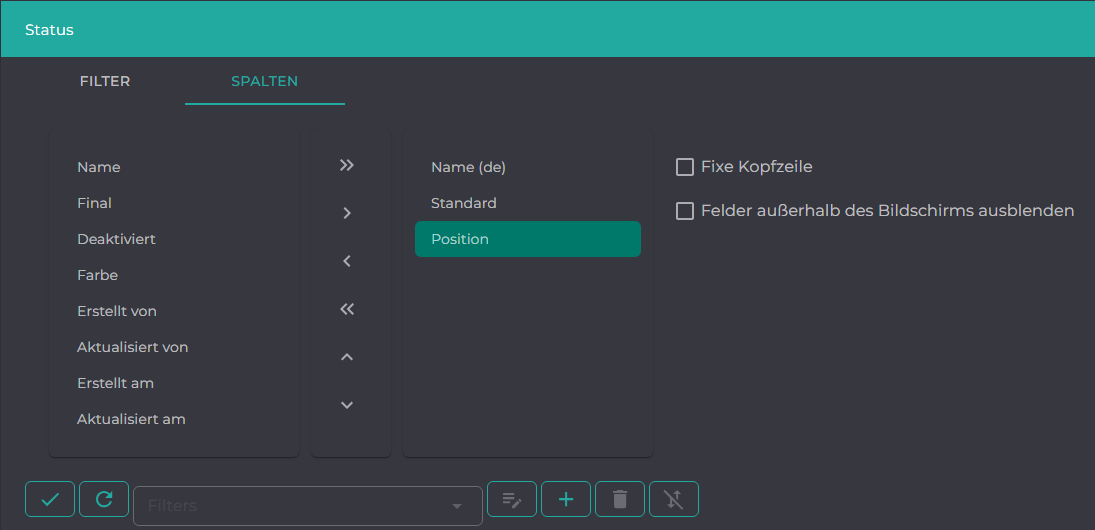Enable Fixe Kopfzeile checkbox
The height and width of the screenshot is (530, 1095).
tap(685, 167)
